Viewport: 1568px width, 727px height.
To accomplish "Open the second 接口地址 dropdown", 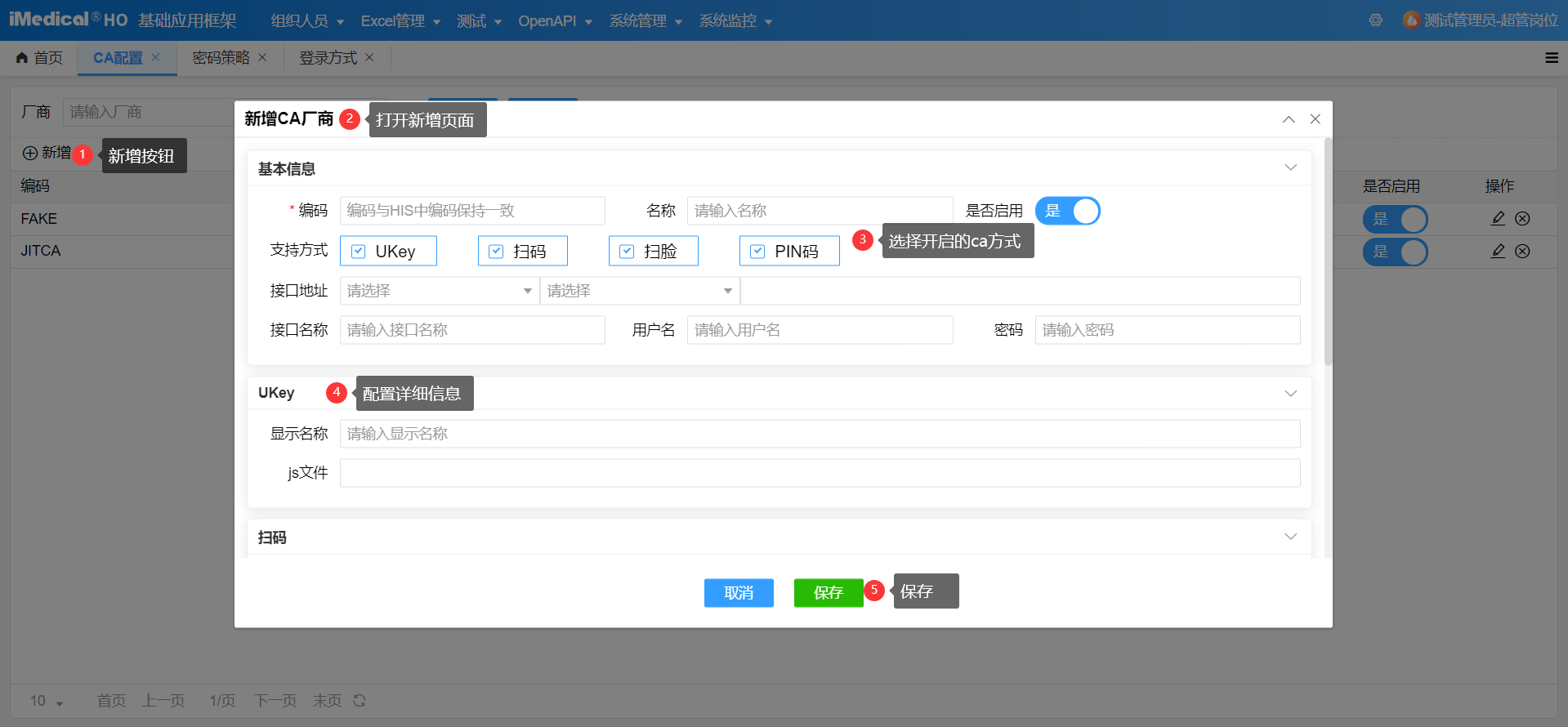I will click(x=640, y=291).
